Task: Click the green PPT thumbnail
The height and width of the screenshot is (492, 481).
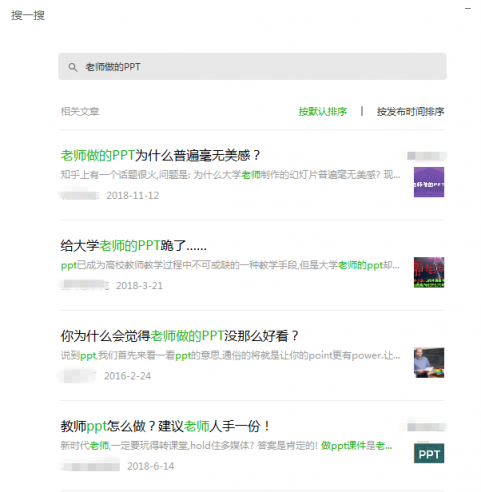Action: 429,452
